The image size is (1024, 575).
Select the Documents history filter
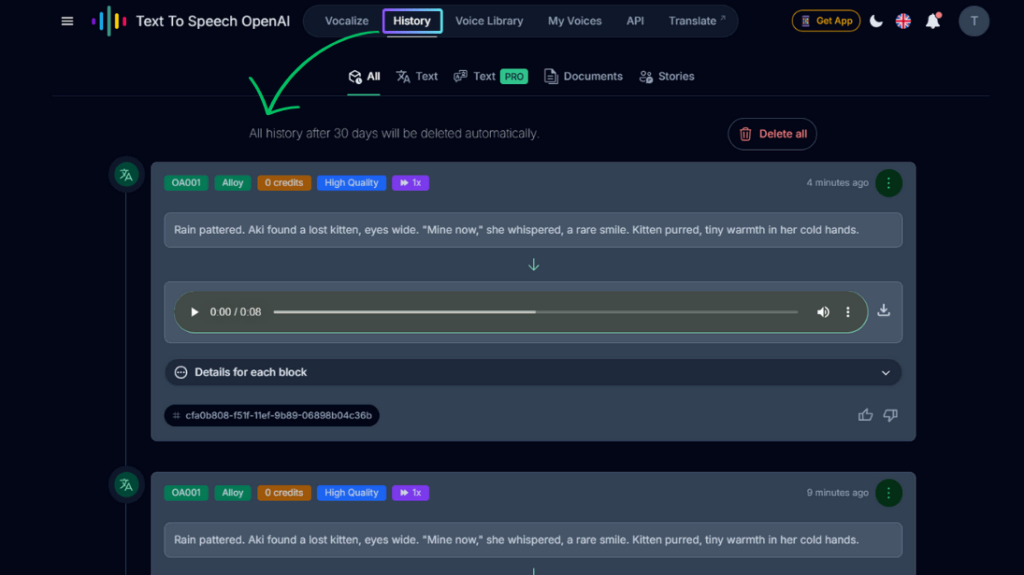pyautogui.click(x=583, y=76)
